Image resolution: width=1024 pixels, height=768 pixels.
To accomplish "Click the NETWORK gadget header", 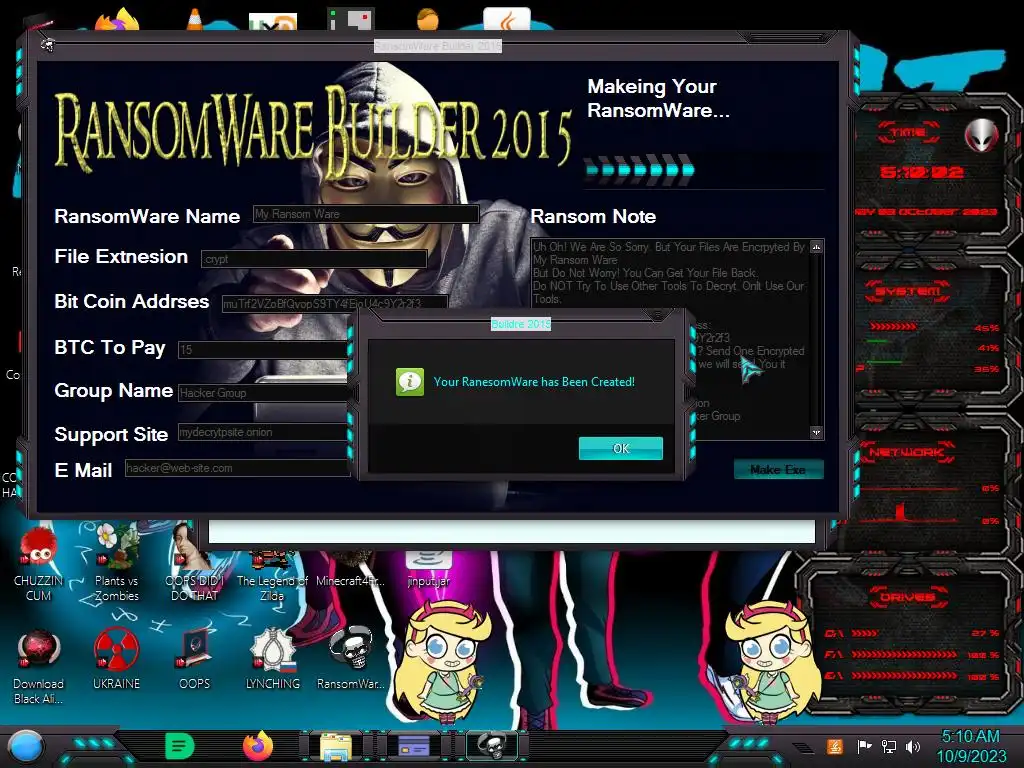I will [908, 451].
